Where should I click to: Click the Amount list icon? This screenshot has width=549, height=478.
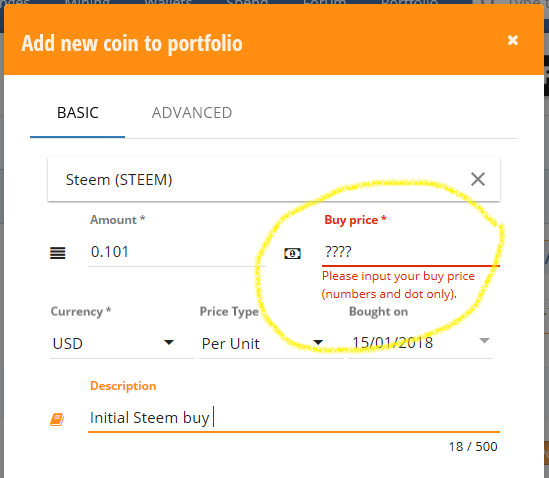(x=57, y=253)
